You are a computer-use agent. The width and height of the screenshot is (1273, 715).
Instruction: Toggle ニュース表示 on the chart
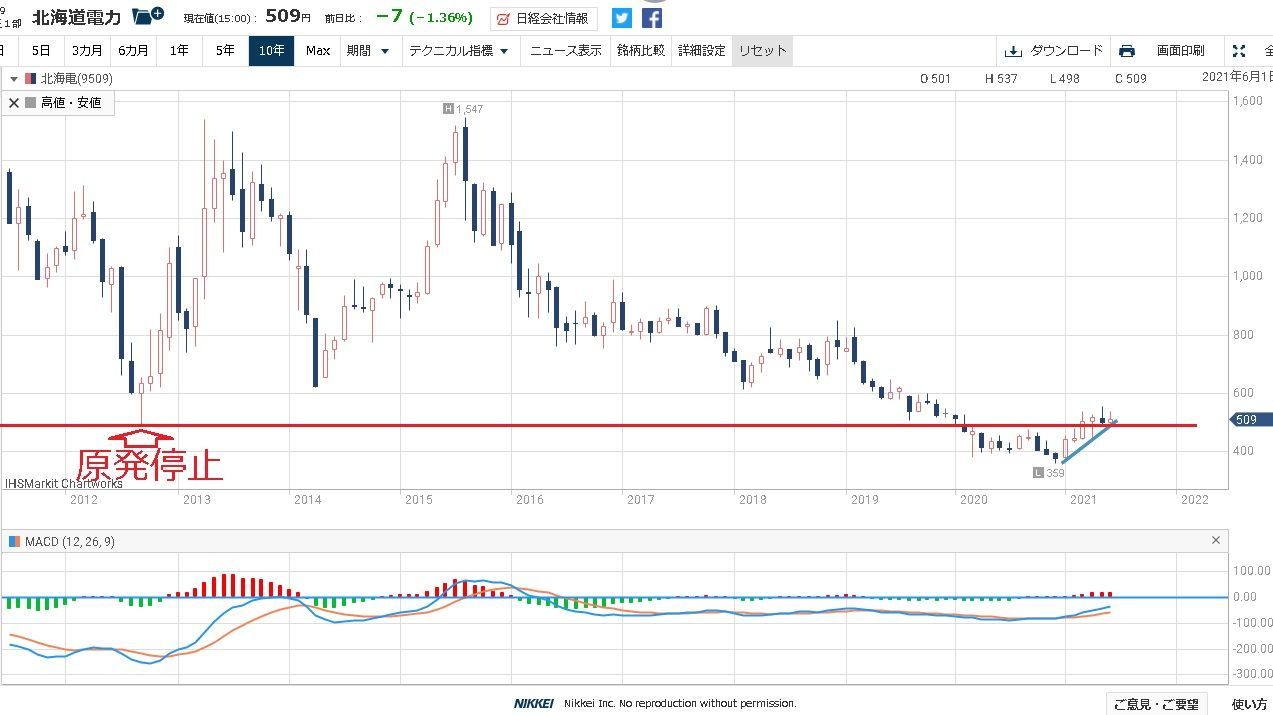point(565,51)
